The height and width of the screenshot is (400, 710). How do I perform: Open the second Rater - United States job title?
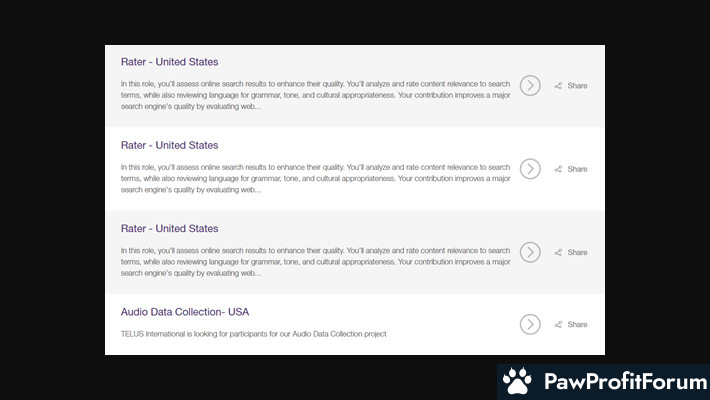169,145
